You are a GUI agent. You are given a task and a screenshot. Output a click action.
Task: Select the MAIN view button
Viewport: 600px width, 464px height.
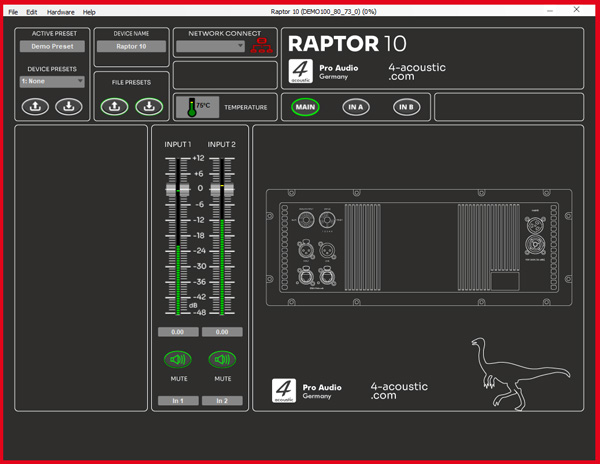[x=305, y=107]
